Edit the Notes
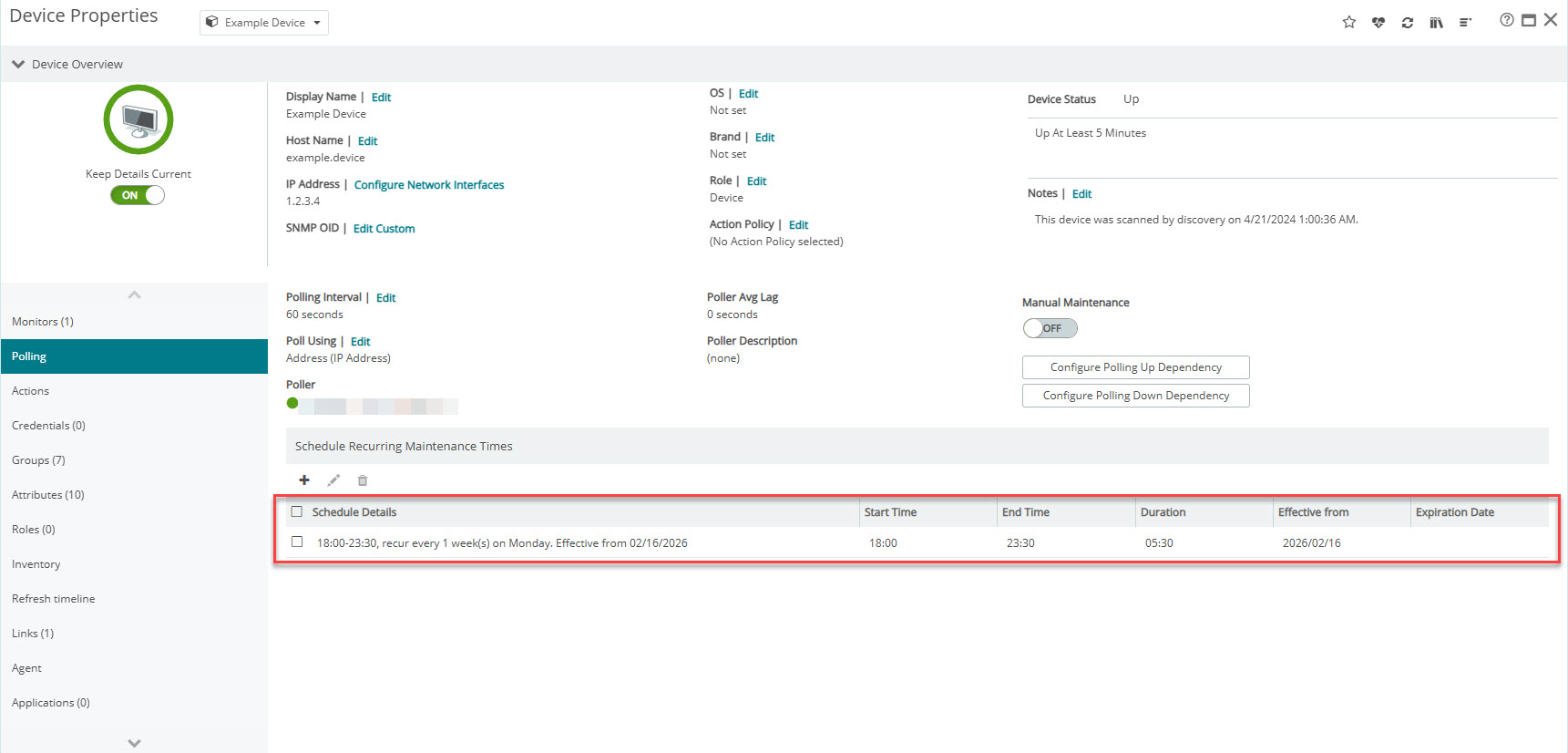This screenshot has height=753, width=1568. 1081,194
